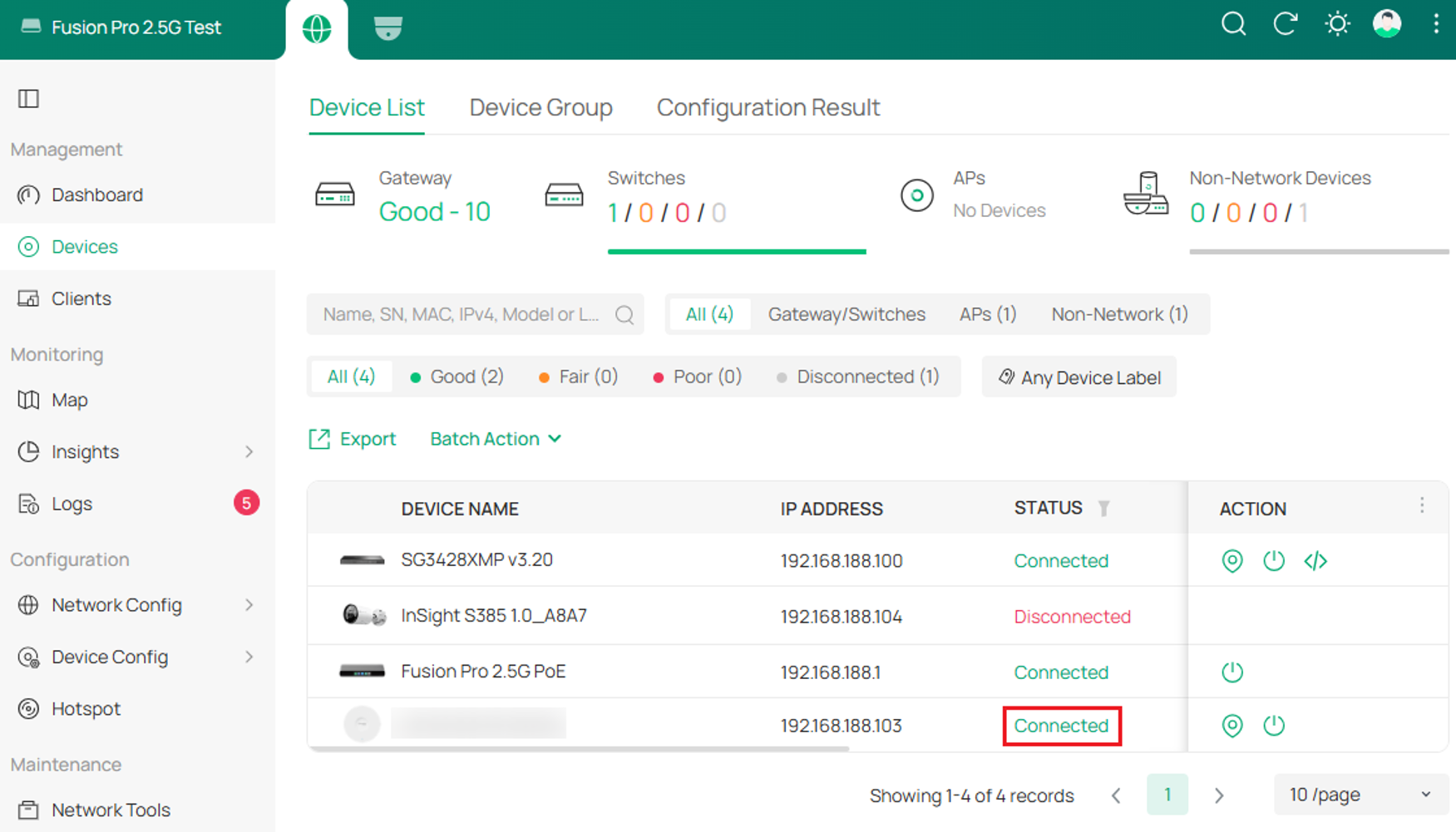Open the InSight S385 1.0_A8A7 device

tap(494, 616)
